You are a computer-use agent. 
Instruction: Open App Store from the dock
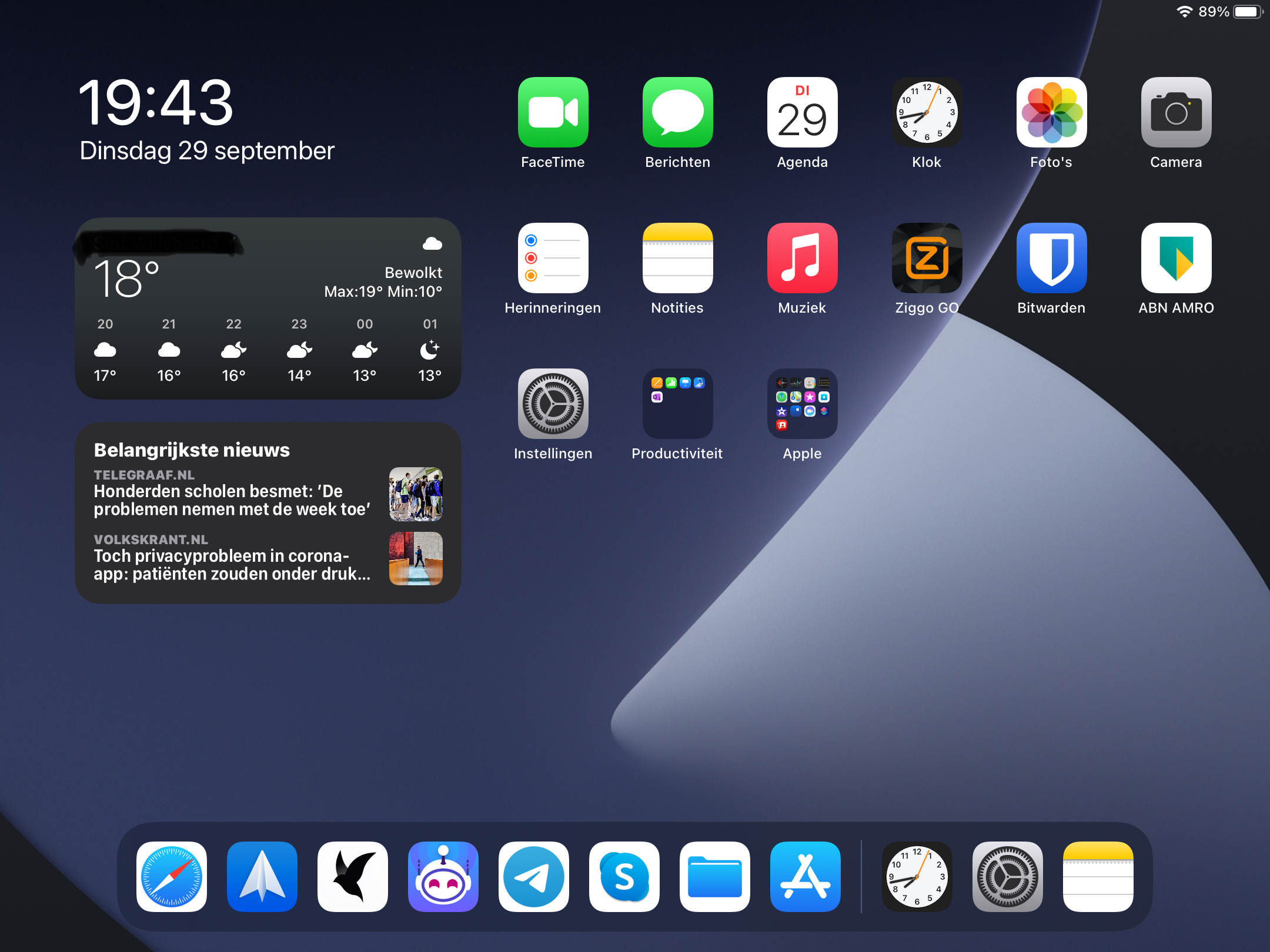click(806, 876)
